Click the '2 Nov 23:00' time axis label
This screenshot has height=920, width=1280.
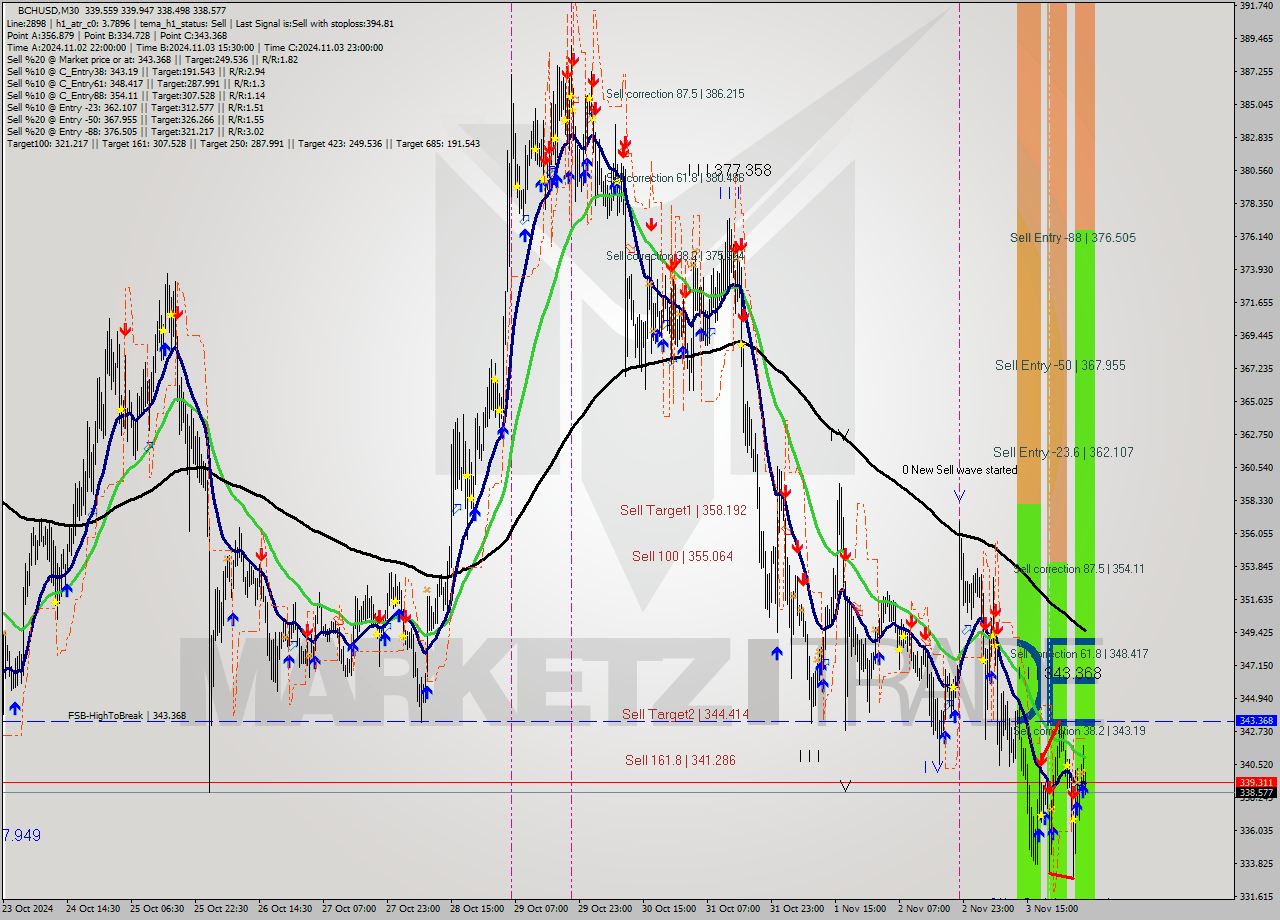[x=988, y=909]
